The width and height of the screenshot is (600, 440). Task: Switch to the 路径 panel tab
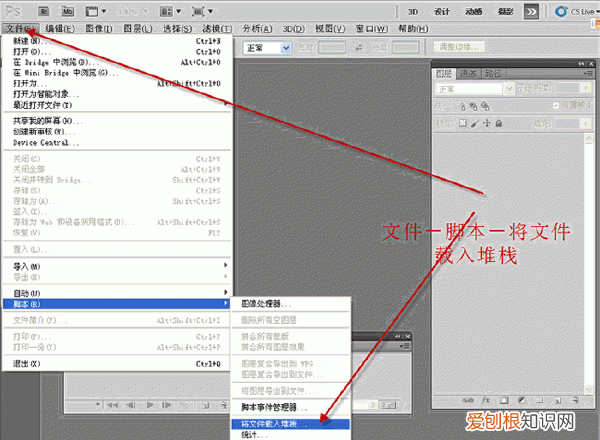pyautogui.click(x=493, y=73)
